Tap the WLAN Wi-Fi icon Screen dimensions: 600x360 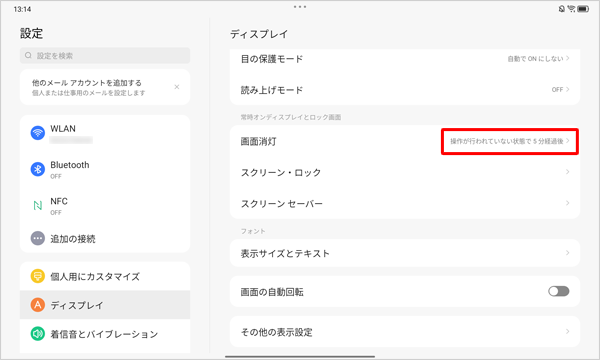tap(38, 133)
